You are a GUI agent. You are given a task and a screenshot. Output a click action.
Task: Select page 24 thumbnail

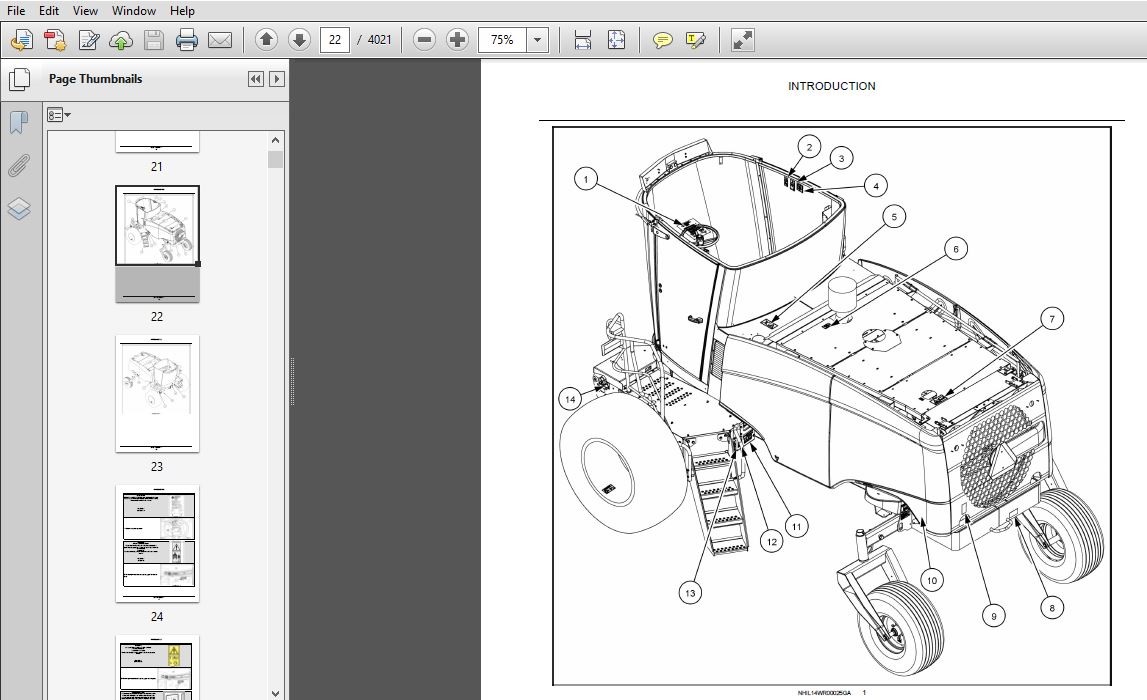(x=157, y=543)
